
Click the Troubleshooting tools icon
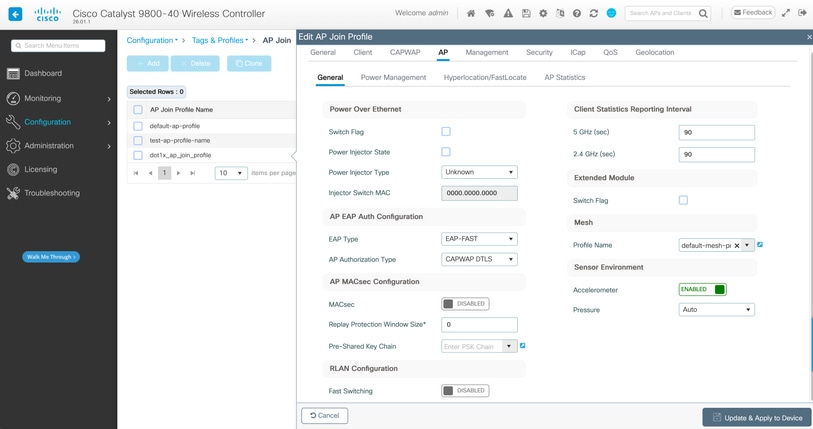tap(13, 193)
